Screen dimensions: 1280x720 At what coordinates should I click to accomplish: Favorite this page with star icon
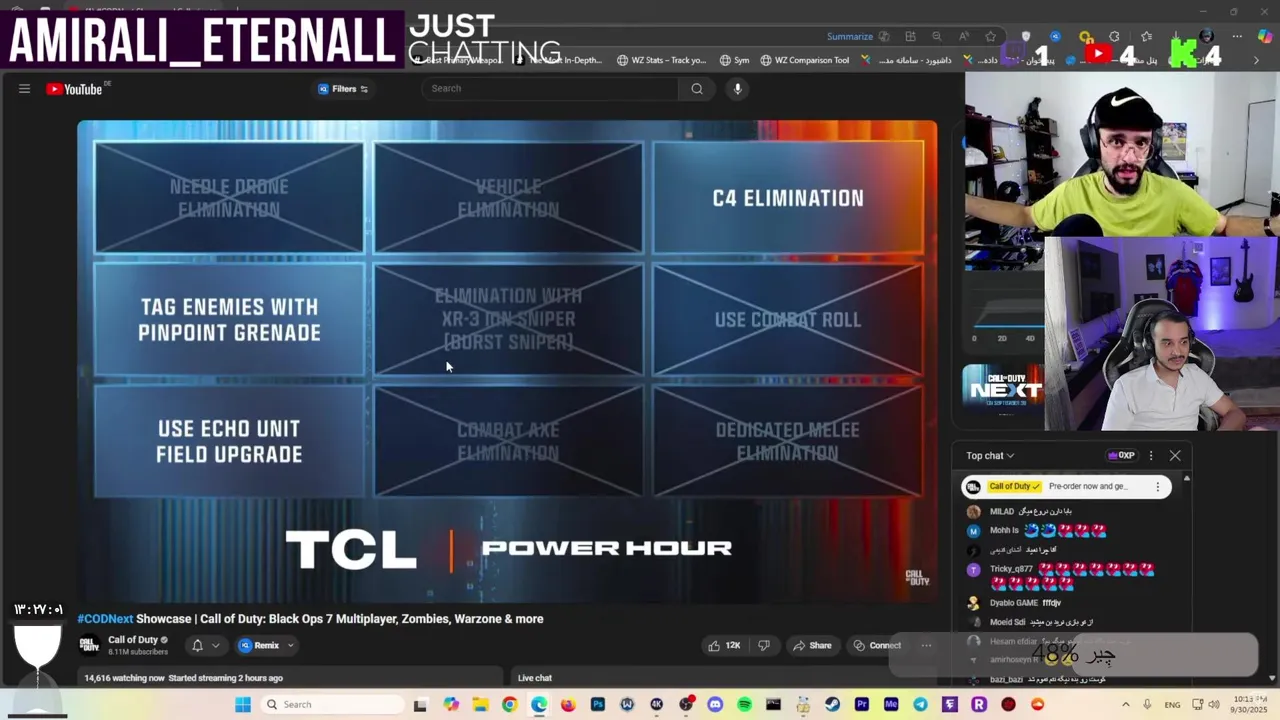[991, 36]
